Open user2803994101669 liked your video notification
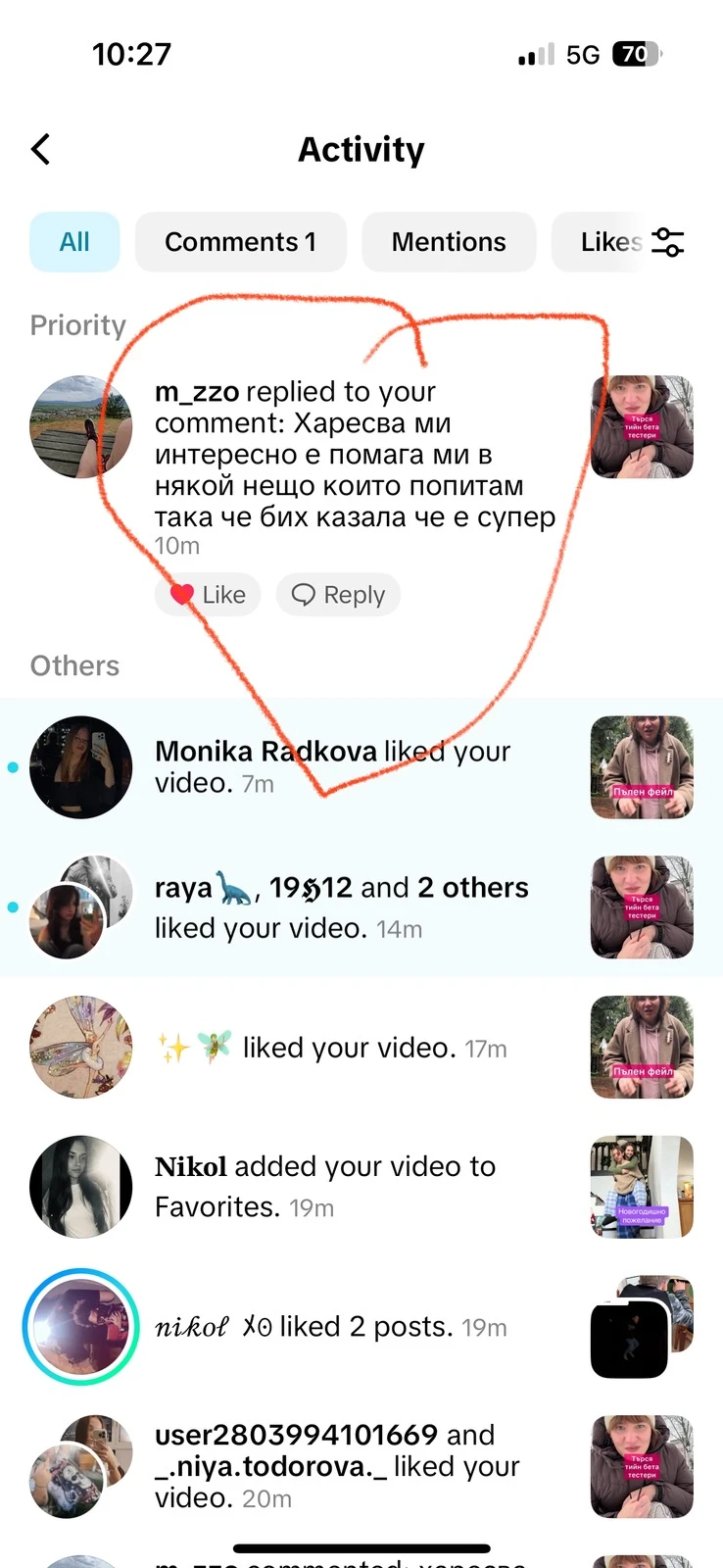Image resolution: width=723 pixels, height=1568 pixels. click(361, 1466)
